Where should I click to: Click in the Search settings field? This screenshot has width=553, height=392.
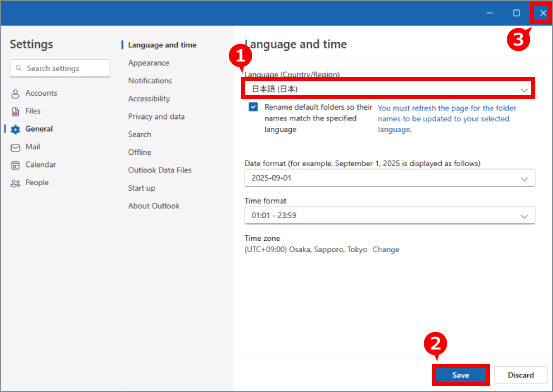[x=60, y=68]
